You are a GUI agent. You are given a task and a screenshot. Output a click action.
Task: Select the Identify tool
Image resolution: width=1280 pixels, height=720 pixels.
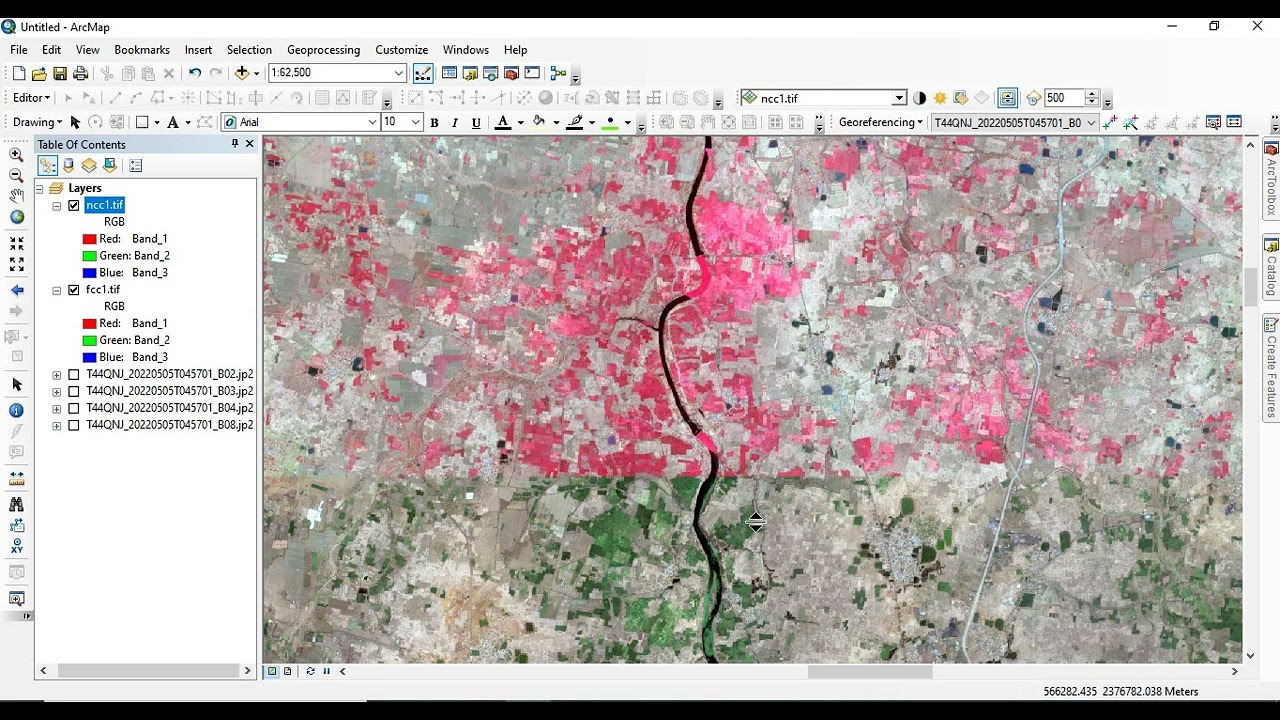16,410
